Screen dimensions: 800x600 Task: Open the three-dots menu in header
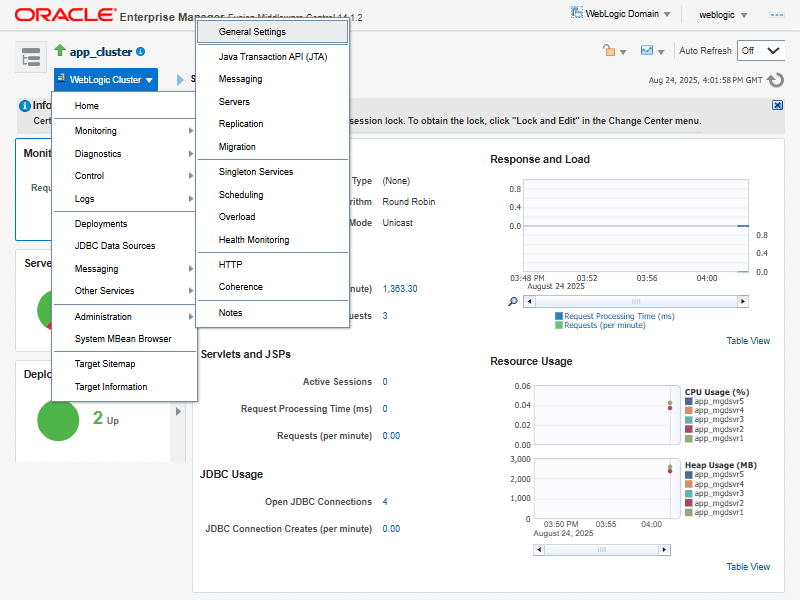(x=777, y=15)
